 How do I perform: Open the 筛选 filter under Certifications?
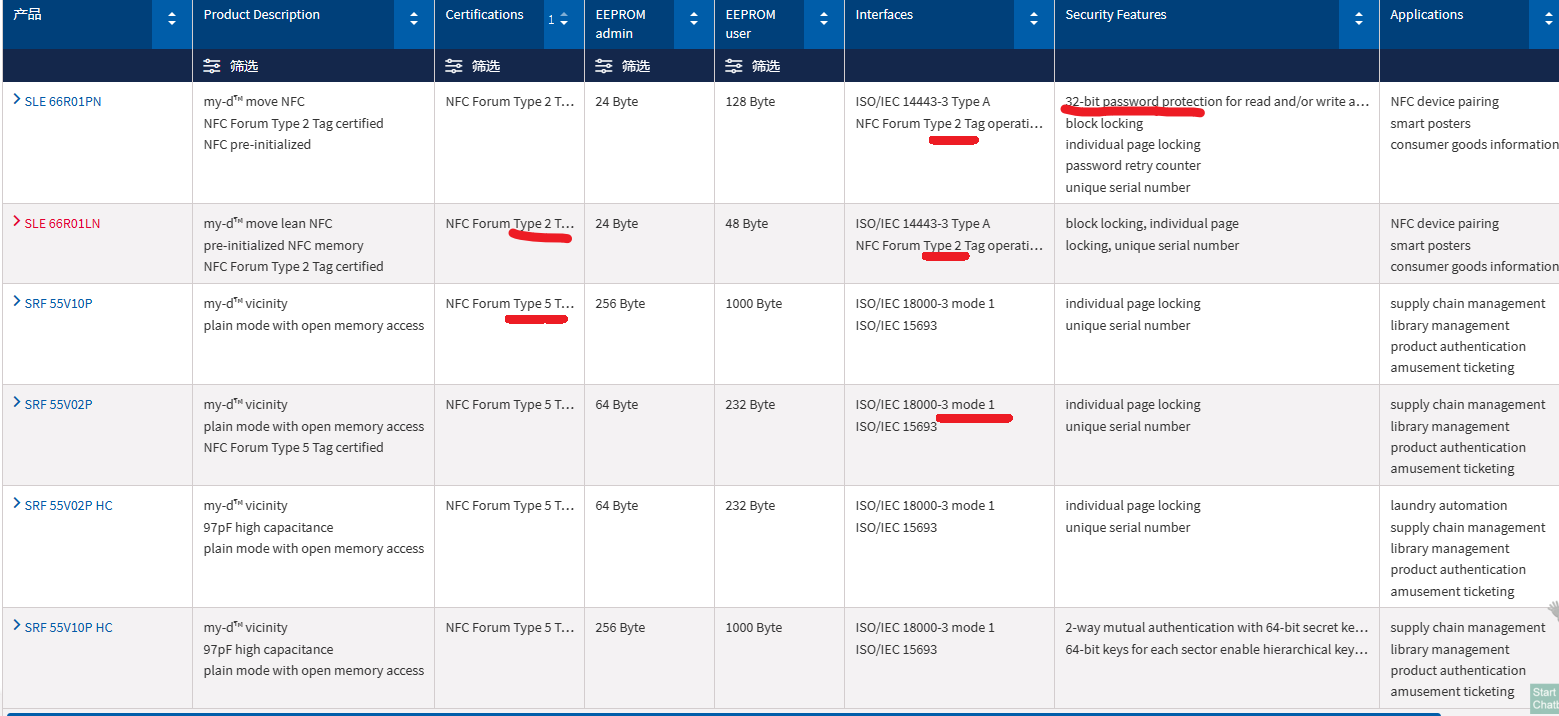click(473, 66)
